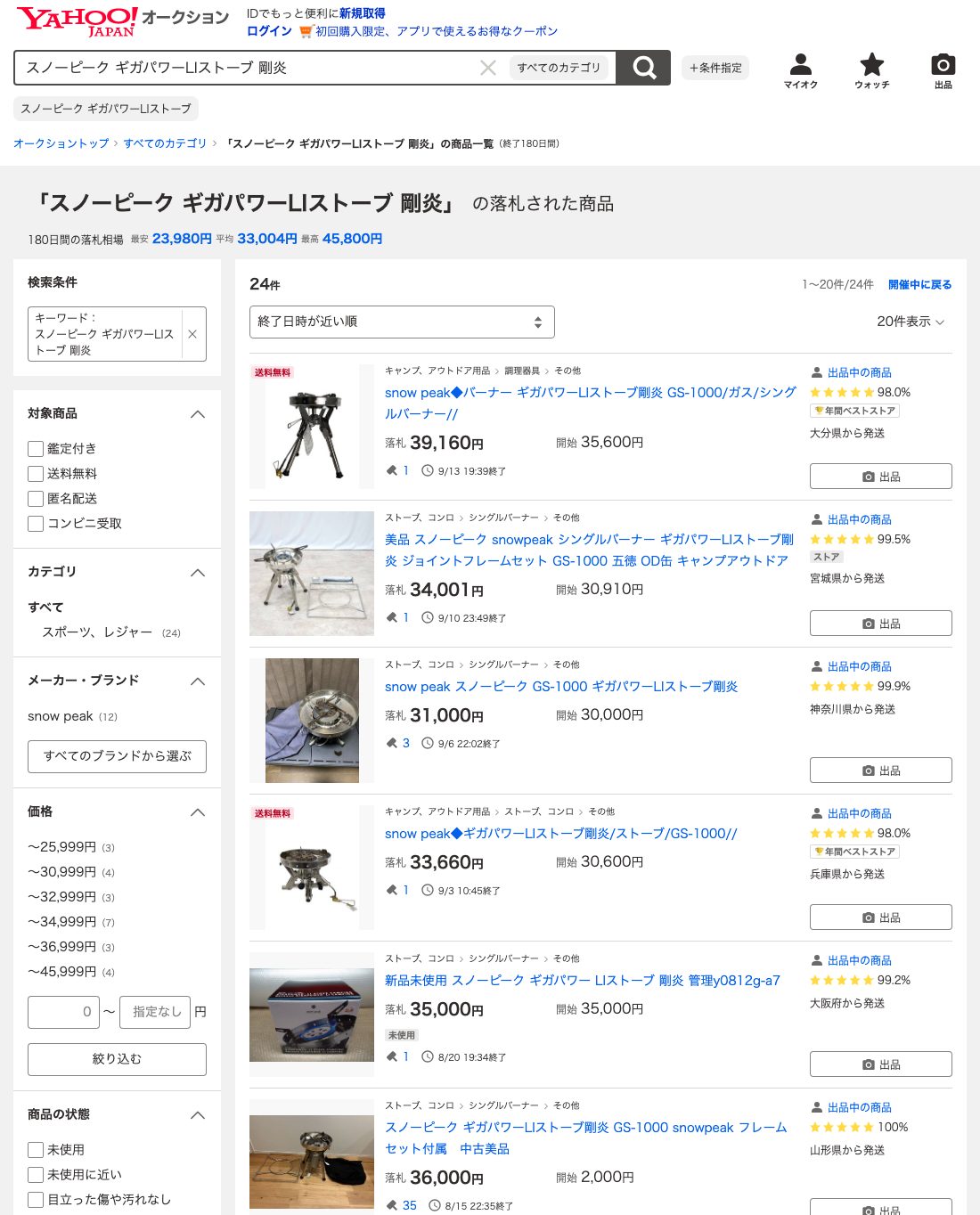Screen dimensions: 980x1215
Task: Click 出品 button for the 39,160円 listing
Action: tap(880, 477)
